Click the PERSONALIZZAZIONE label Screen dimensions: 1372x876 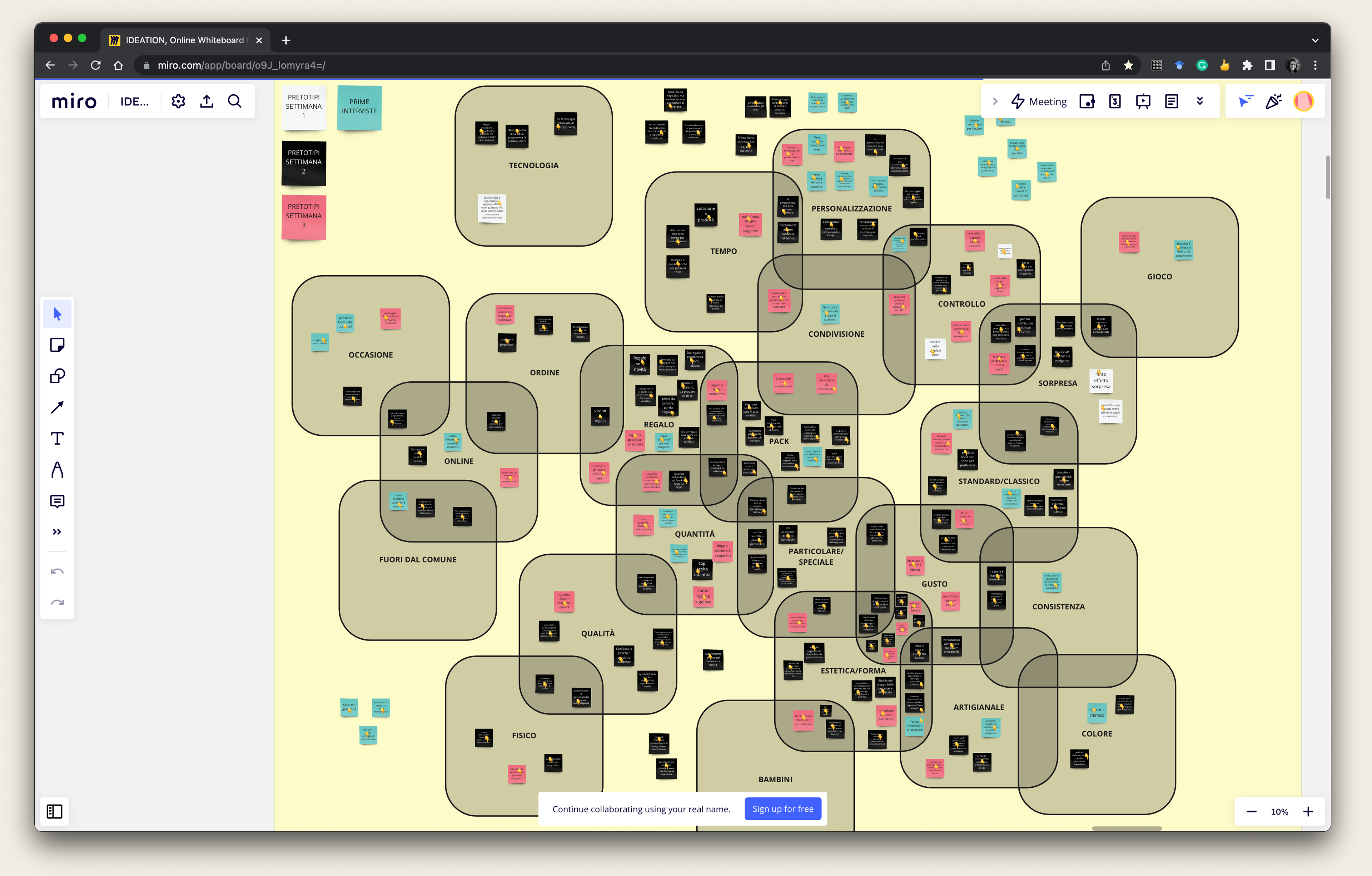(851, 209)
